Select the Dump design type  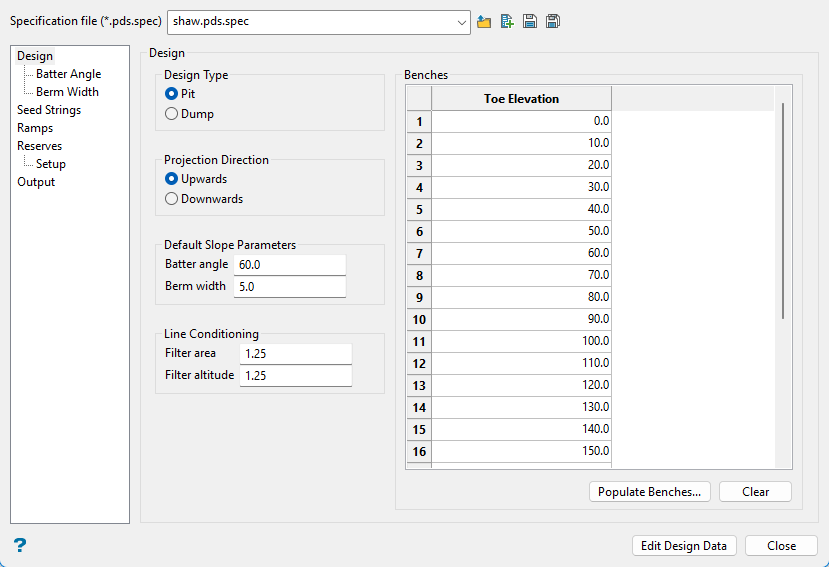click(x=172, y=114)
